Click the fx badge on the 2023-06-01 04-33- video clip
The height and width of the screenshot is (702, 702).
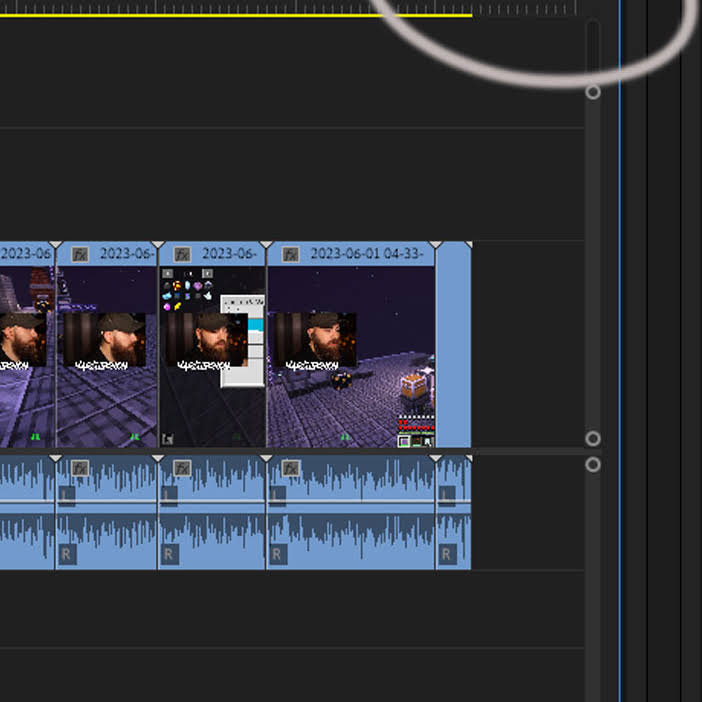click(290, 255)
